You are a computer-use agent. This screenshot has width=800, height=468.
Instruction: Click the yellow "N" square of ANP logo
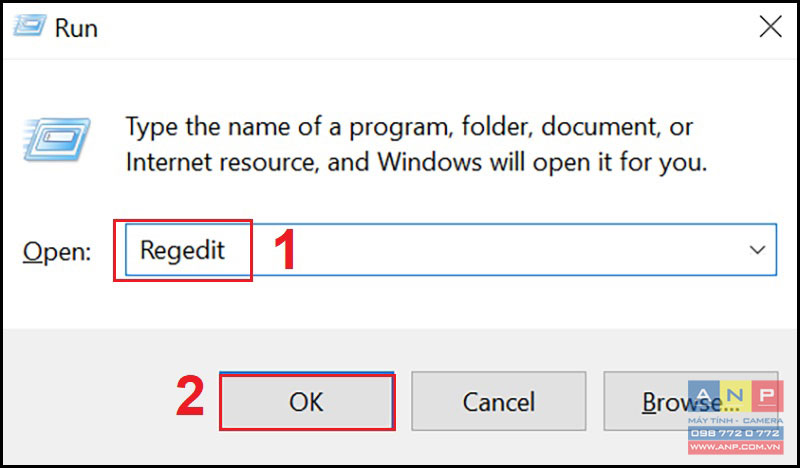[x=735, y=396]
